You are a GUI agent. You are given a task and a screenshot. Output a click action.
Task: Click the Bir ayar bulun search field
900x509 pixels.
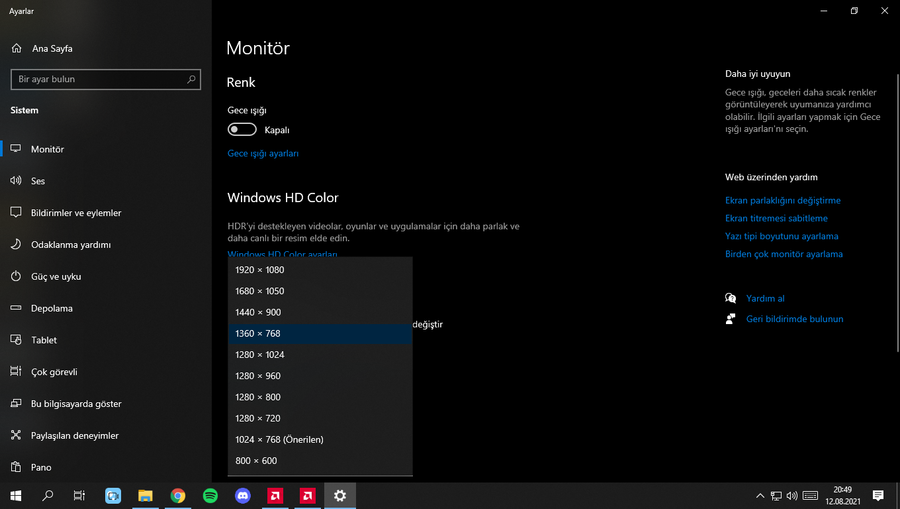point(98,79)
